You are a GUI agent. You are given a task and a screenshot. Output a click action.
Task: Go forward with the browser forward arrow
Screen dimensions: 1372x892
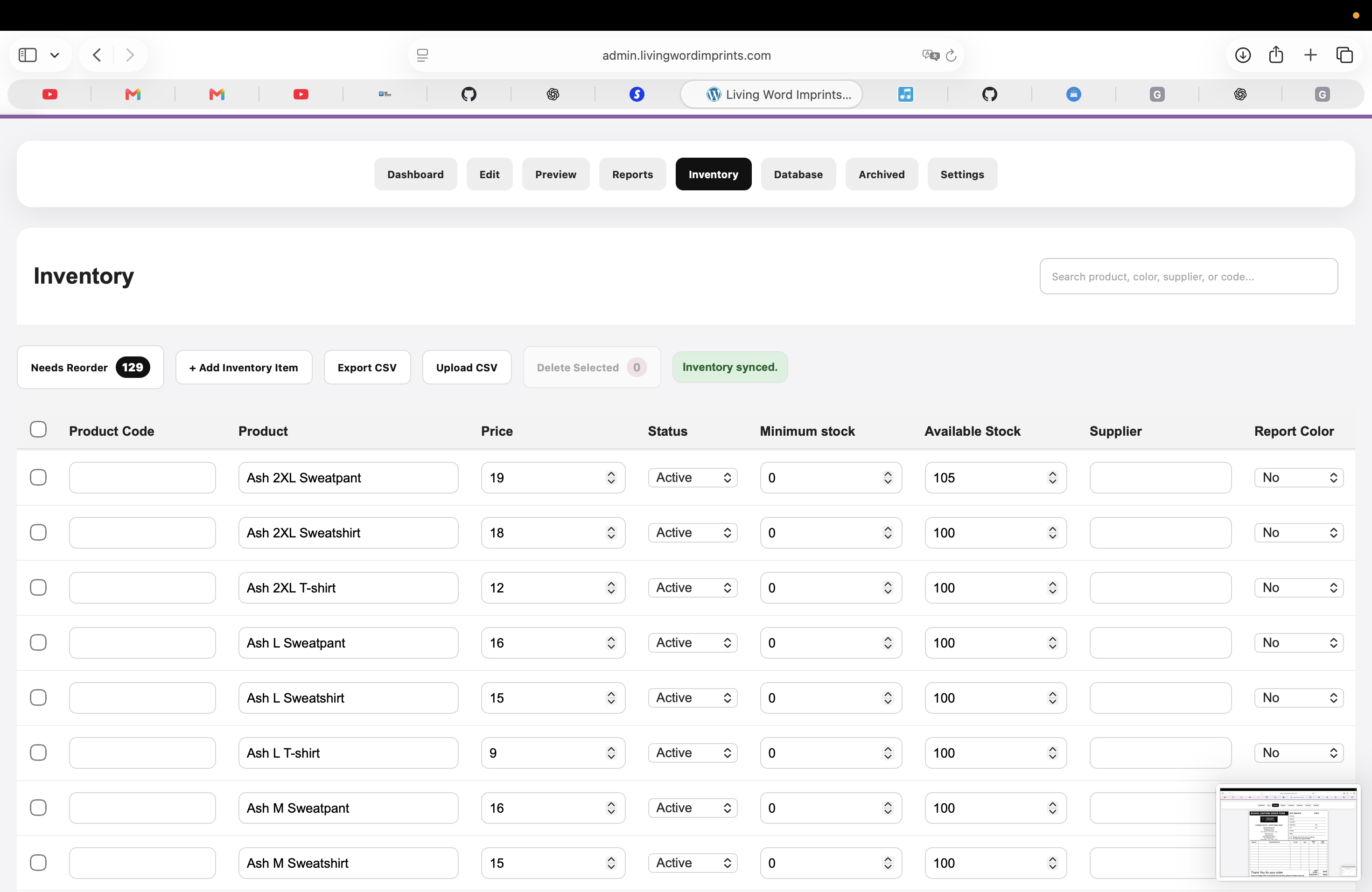(130, 56)
